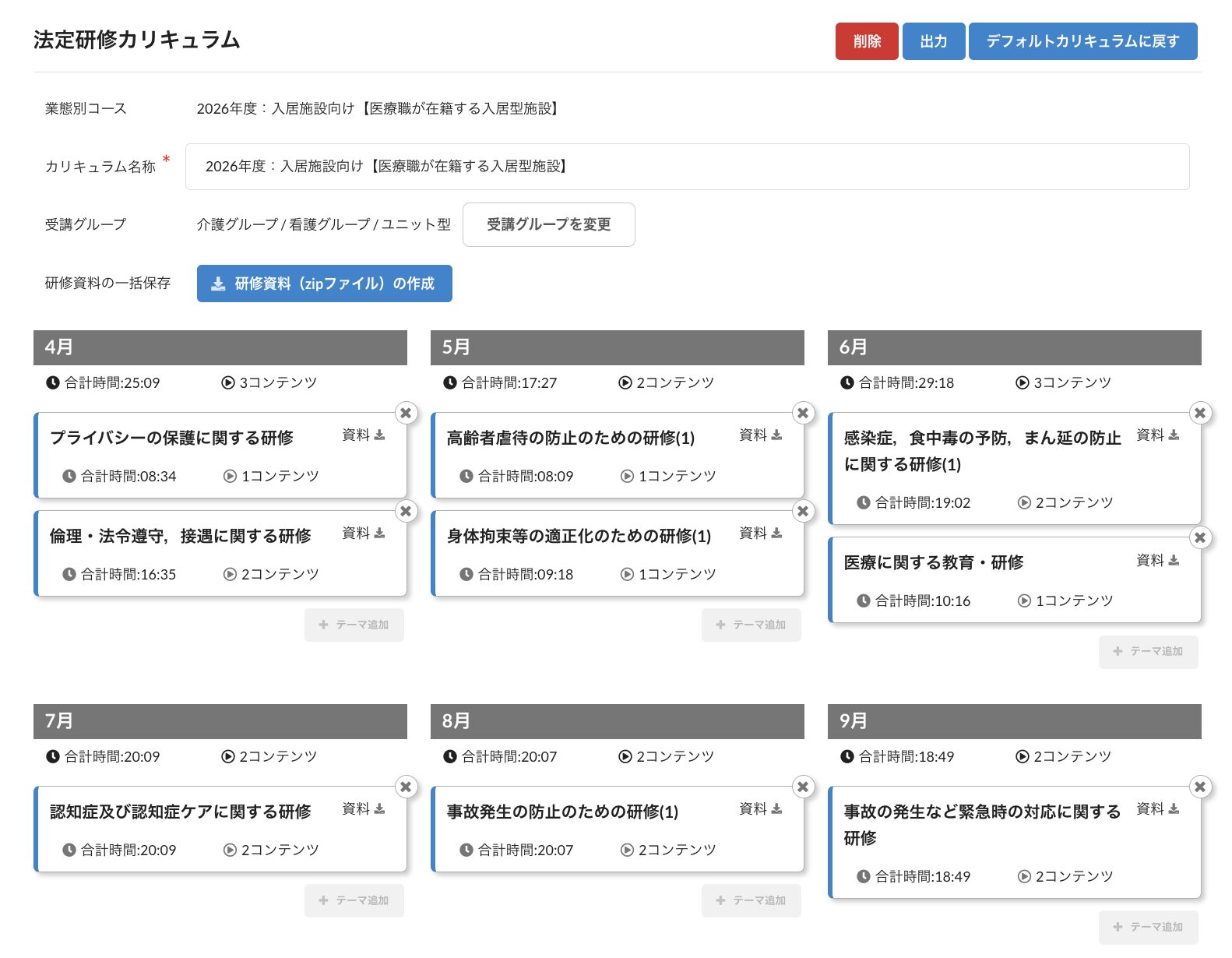
Task: Remove the 感染症, 食中毒の予防 card via its X icon
Action: 1200,413
